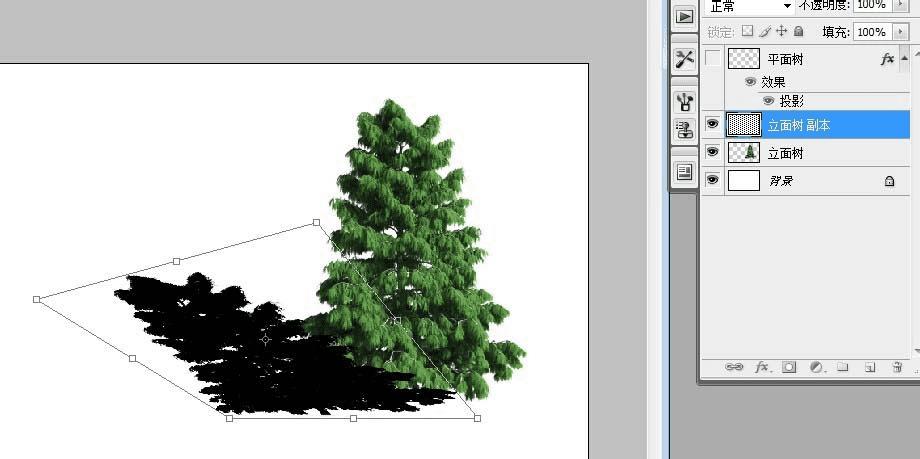Image resolution: width=920 pixels, height=459 pixels.
Task: Click the top-right transform corner handle
Action: click(x=316, y=222)
